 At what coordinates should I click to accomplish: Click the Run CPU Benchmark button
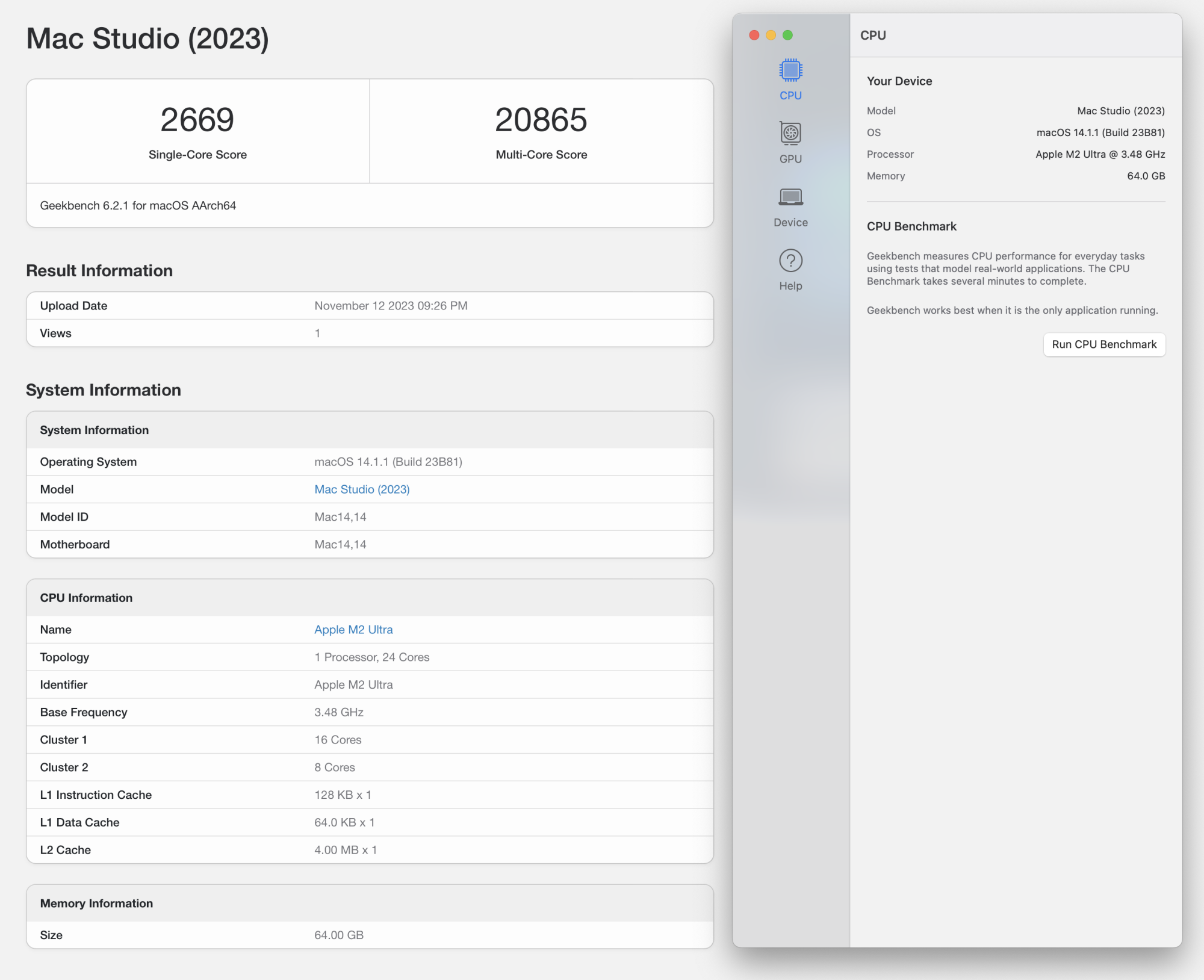[x=1104, y=344]
